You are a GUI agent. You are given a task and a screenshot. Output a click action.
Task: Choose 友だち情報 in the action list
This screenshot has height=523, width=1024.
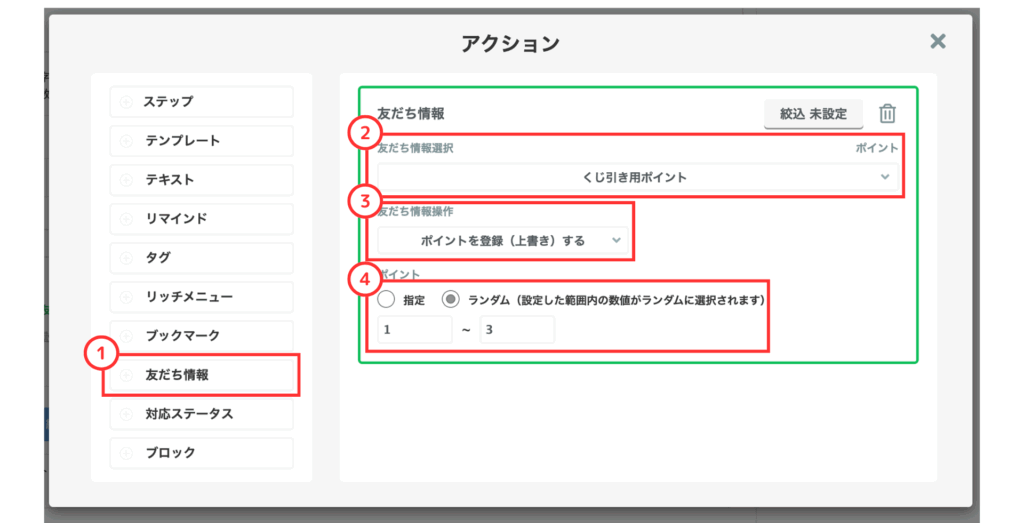[x=201, y=375]
